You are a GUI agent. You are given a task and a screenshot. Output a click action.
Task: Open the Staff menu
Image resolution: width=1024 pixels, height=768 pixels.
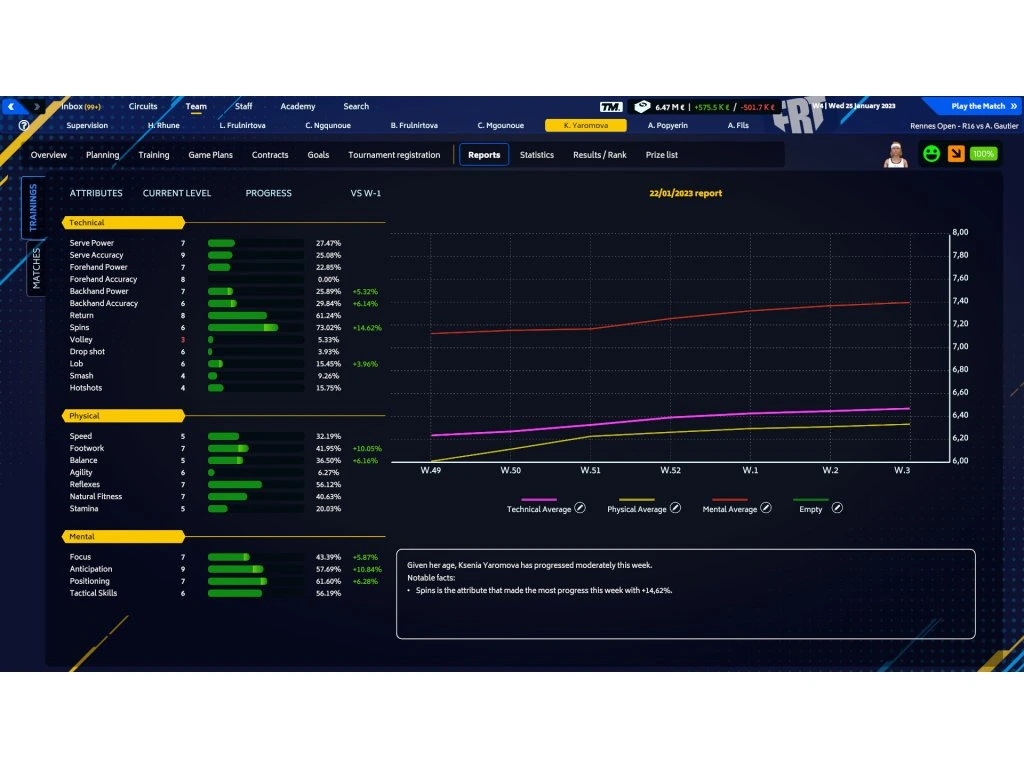pyautogui.click(x=243, y=106)
